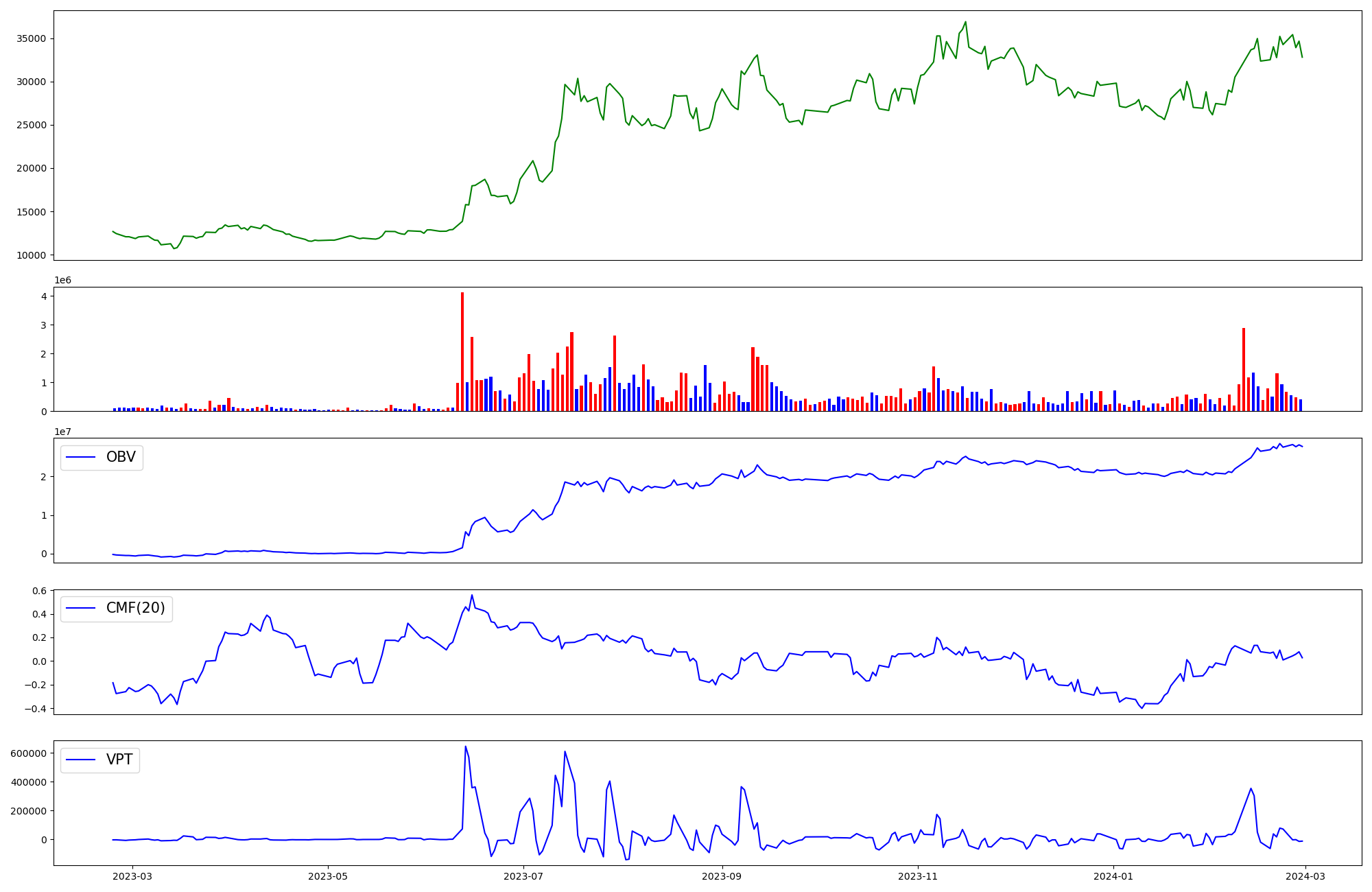Click the 1e7 OBV scale label
This screenshot has height=892, width=1372.
tap(62, 432)
